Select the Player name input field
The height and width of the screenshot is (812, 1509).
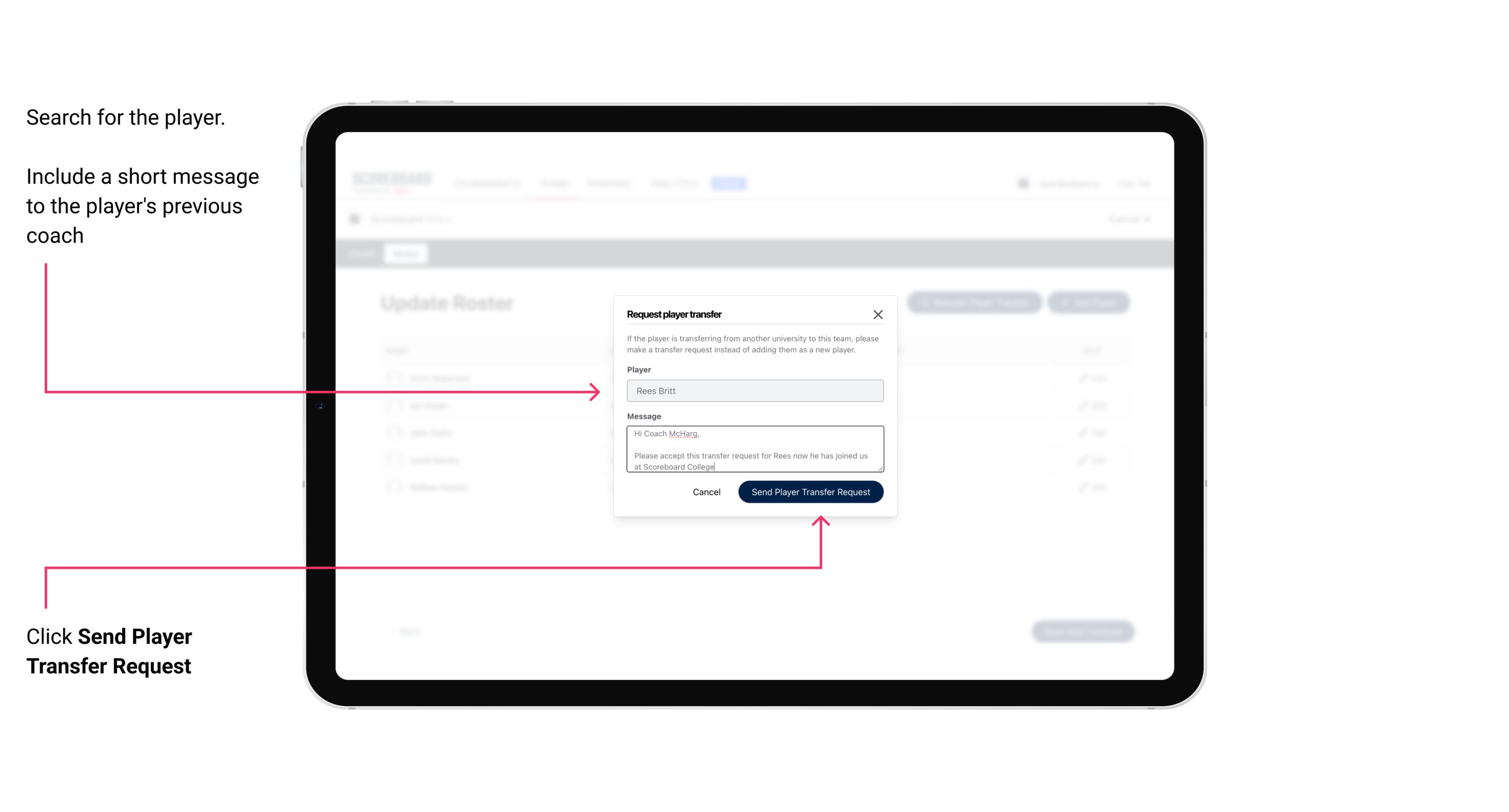[755, 390]
